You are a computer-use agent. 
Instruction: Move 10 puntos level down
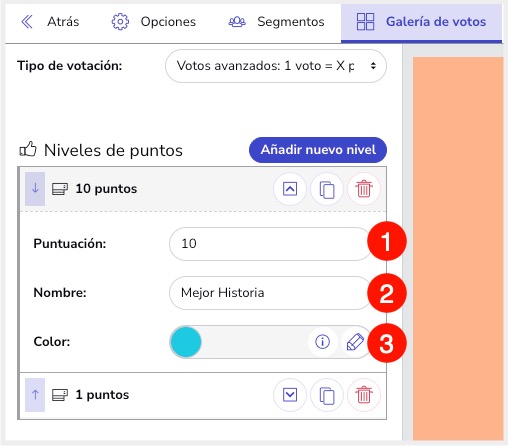(35, 189)
